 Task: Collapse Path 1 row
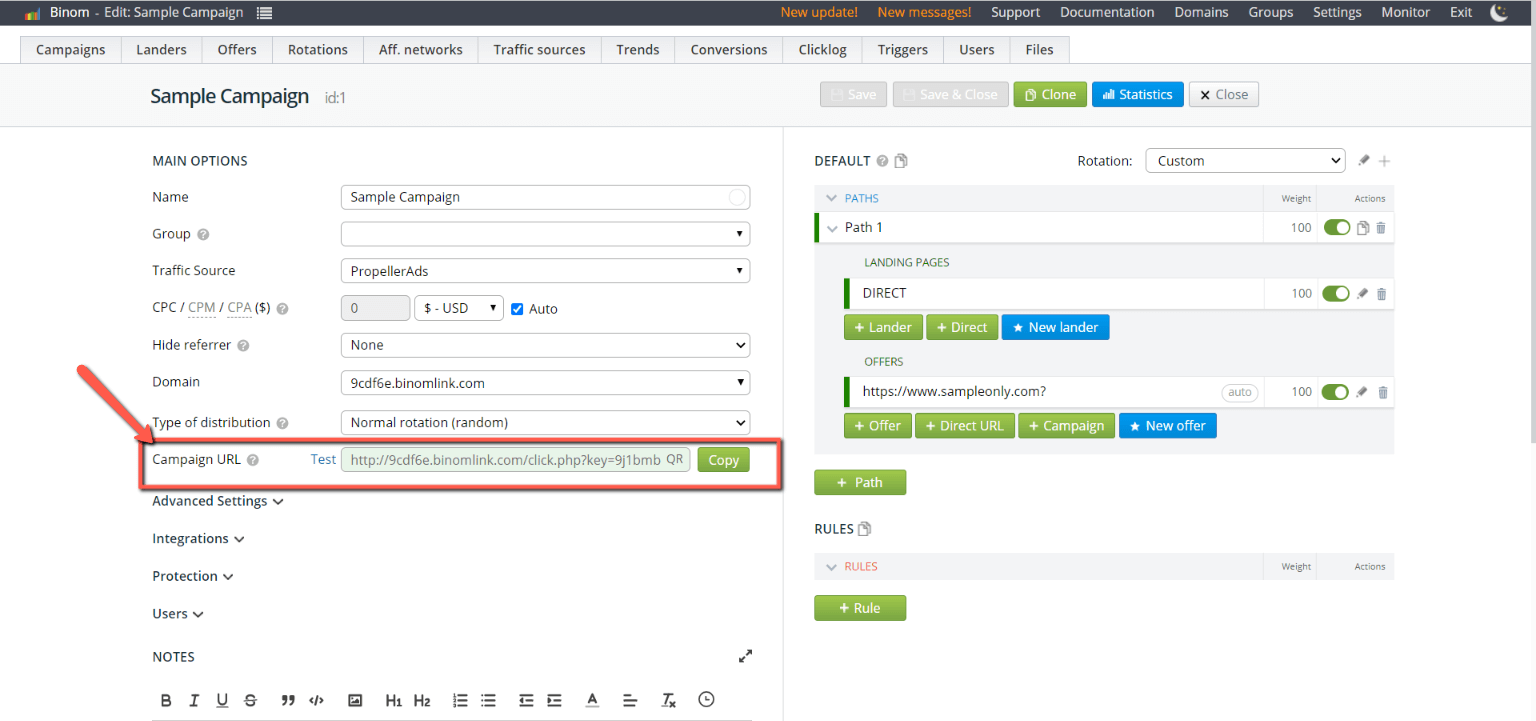pyautogui.click(x=832, y=228)
